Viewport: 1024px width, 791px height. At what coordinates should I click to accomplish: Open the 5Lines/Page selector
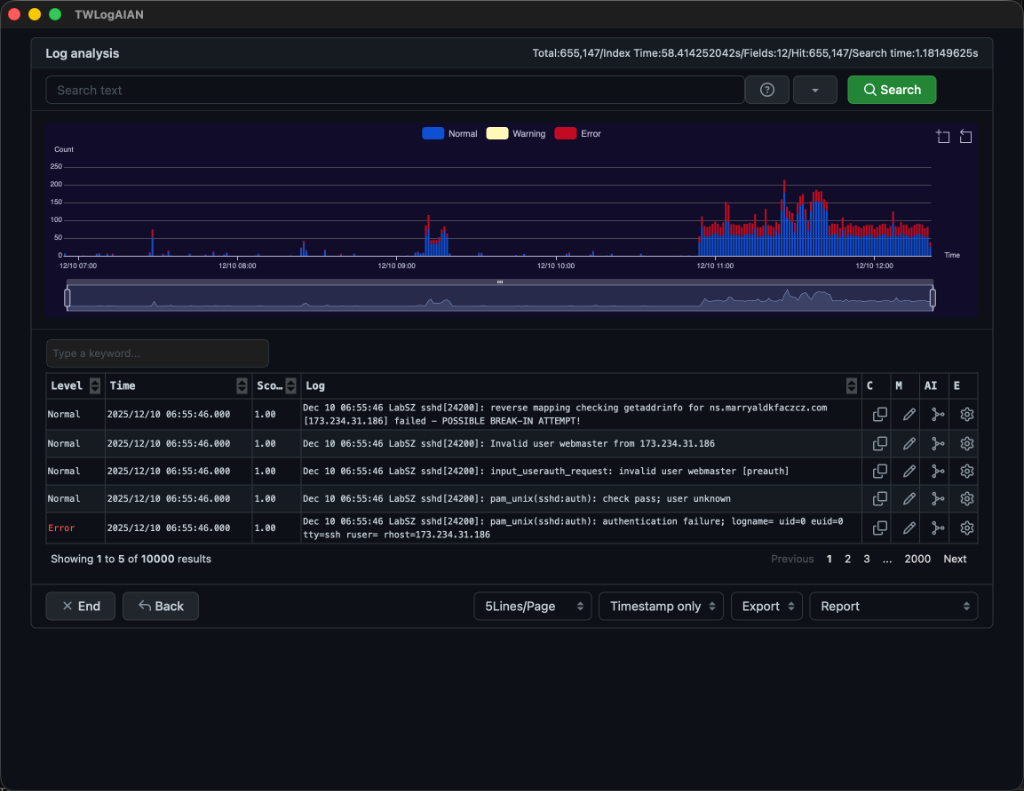click(x=532, y=606)
